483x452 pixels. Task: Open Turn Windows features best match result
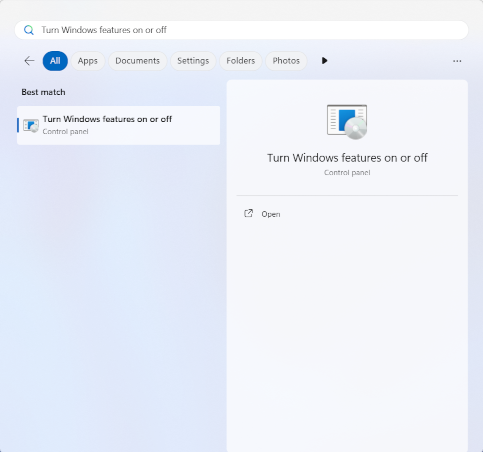pos(118,125)
